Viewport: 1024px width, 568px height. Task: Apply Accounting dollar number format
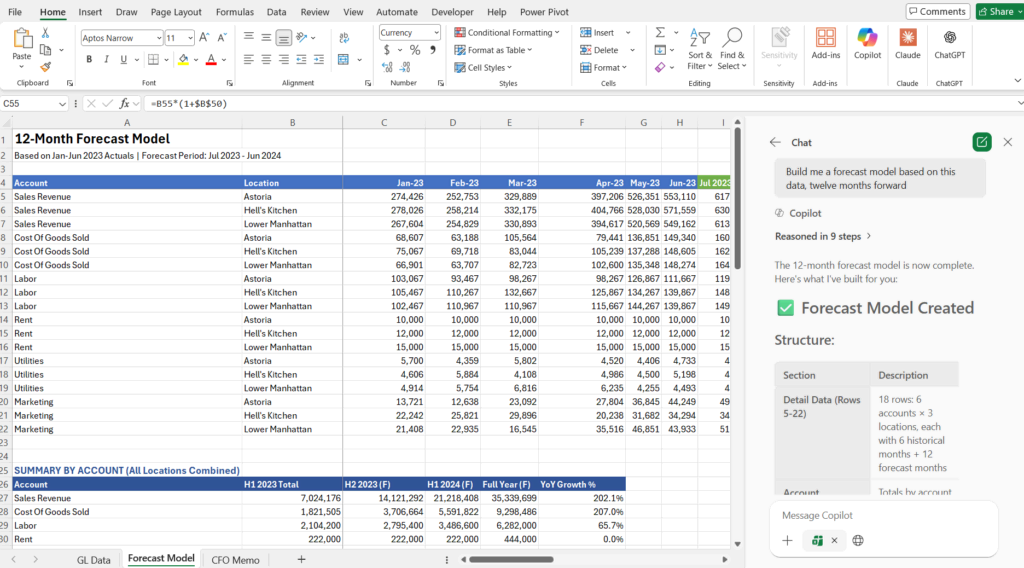pyautogui.click(x=387, y=50)
